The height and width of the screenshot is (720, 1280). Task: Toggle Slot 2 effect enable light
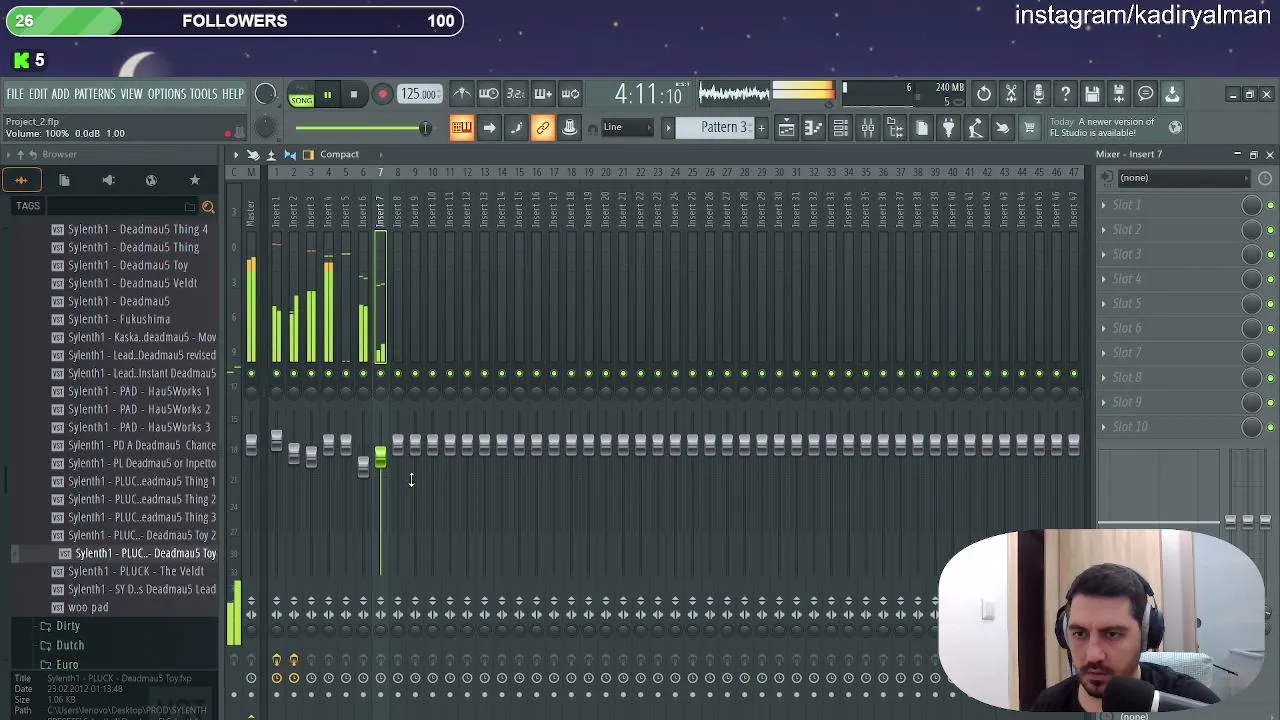coord(1270,230)
